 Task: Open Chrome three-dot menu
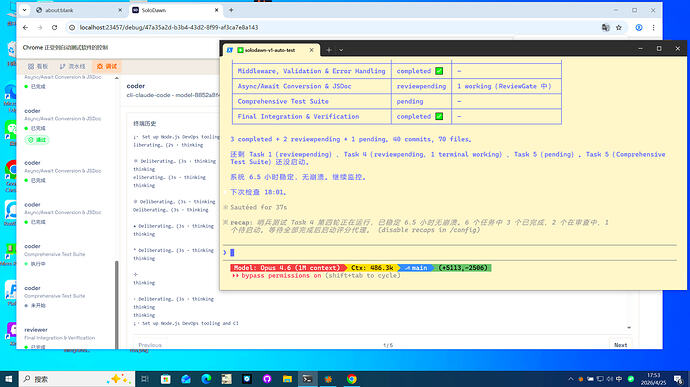653,27
